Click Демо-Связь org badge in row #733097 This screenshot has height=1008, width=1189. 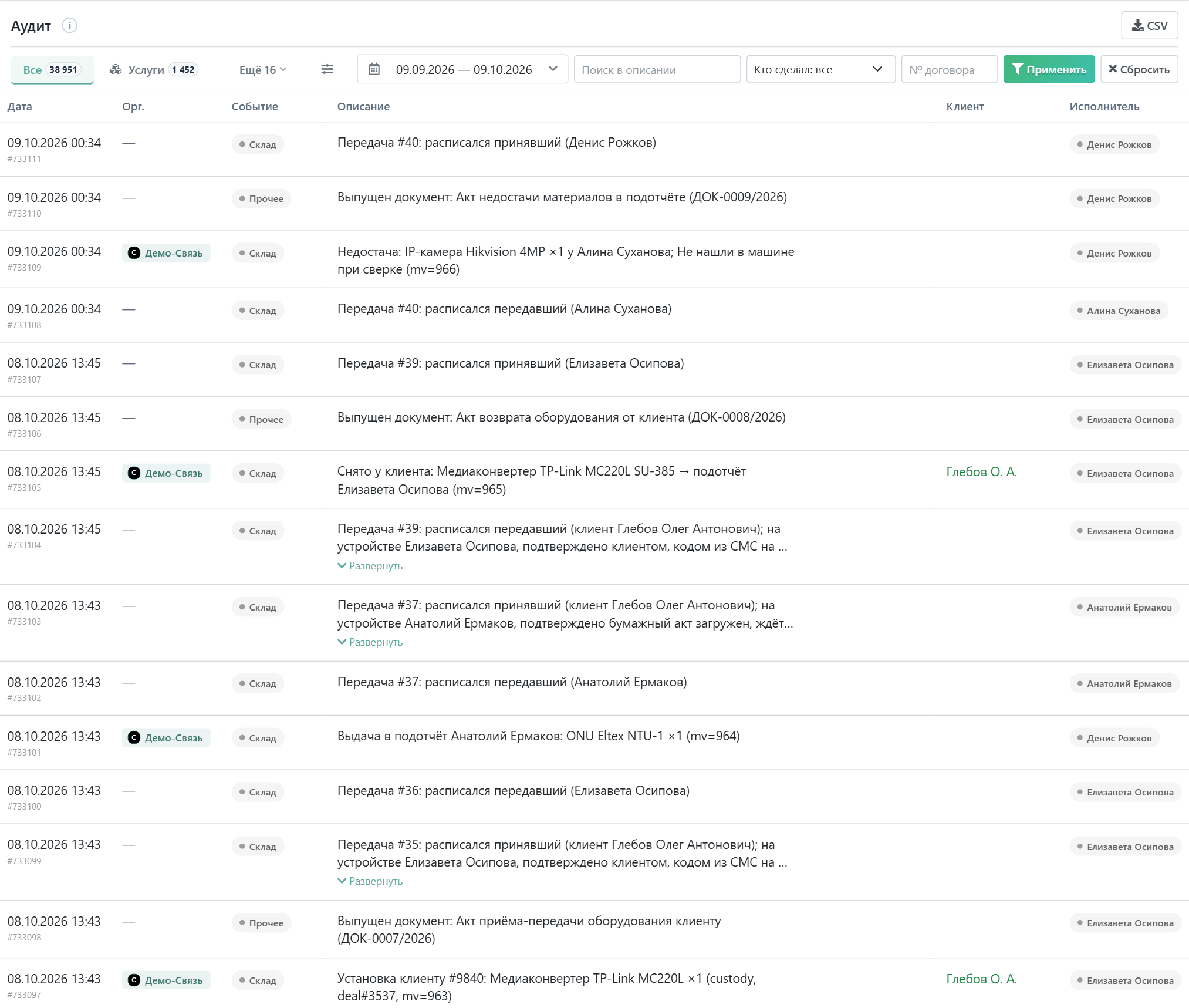166,980
